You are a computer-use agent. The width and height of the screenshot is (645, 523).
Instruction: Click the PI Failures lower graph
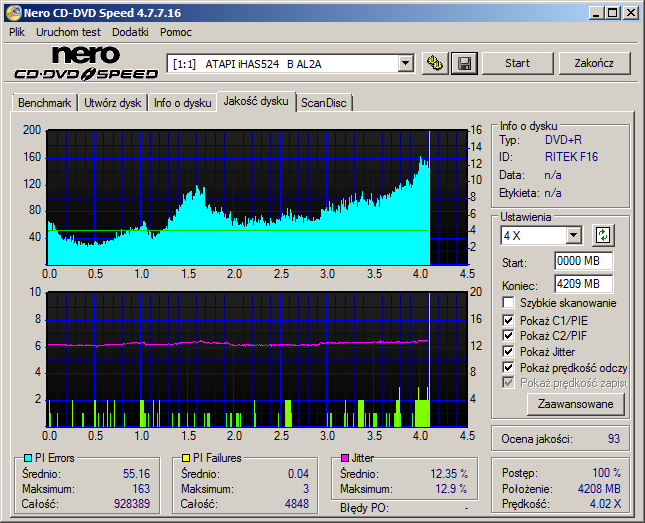tap(258, 360)
